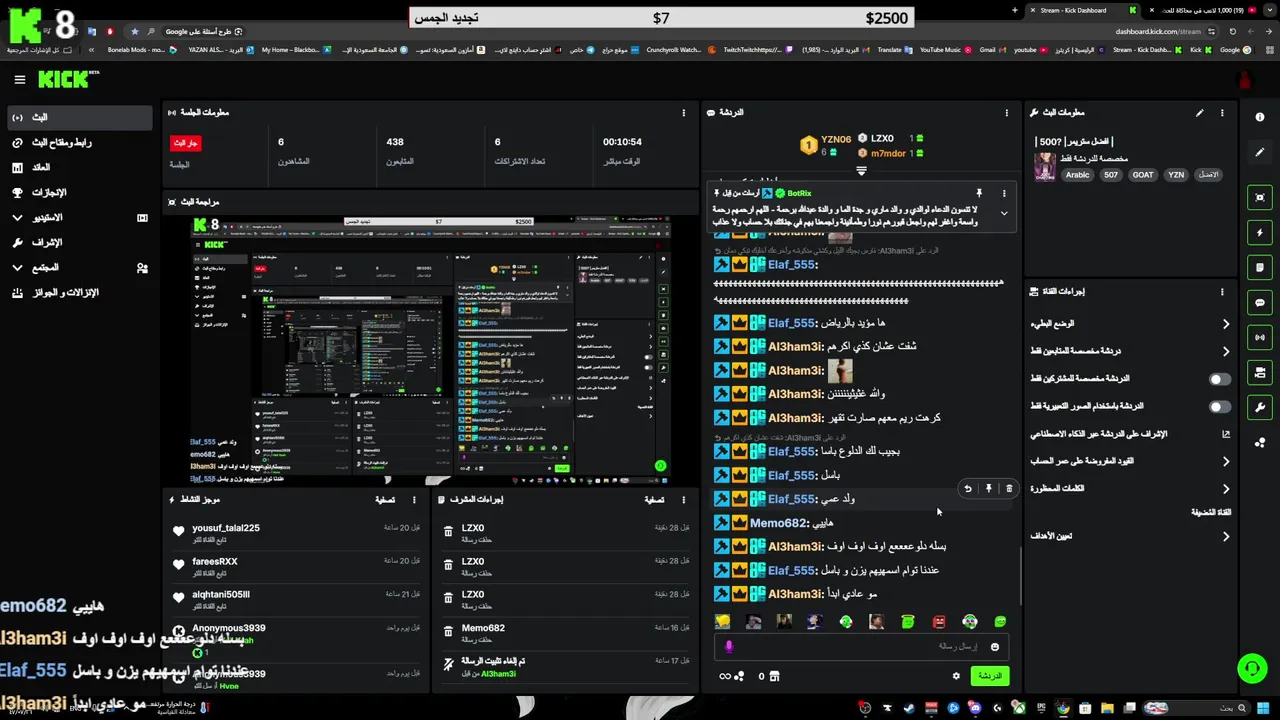Delete the hovered Elaf_555 chat message

click(1009, 489)
